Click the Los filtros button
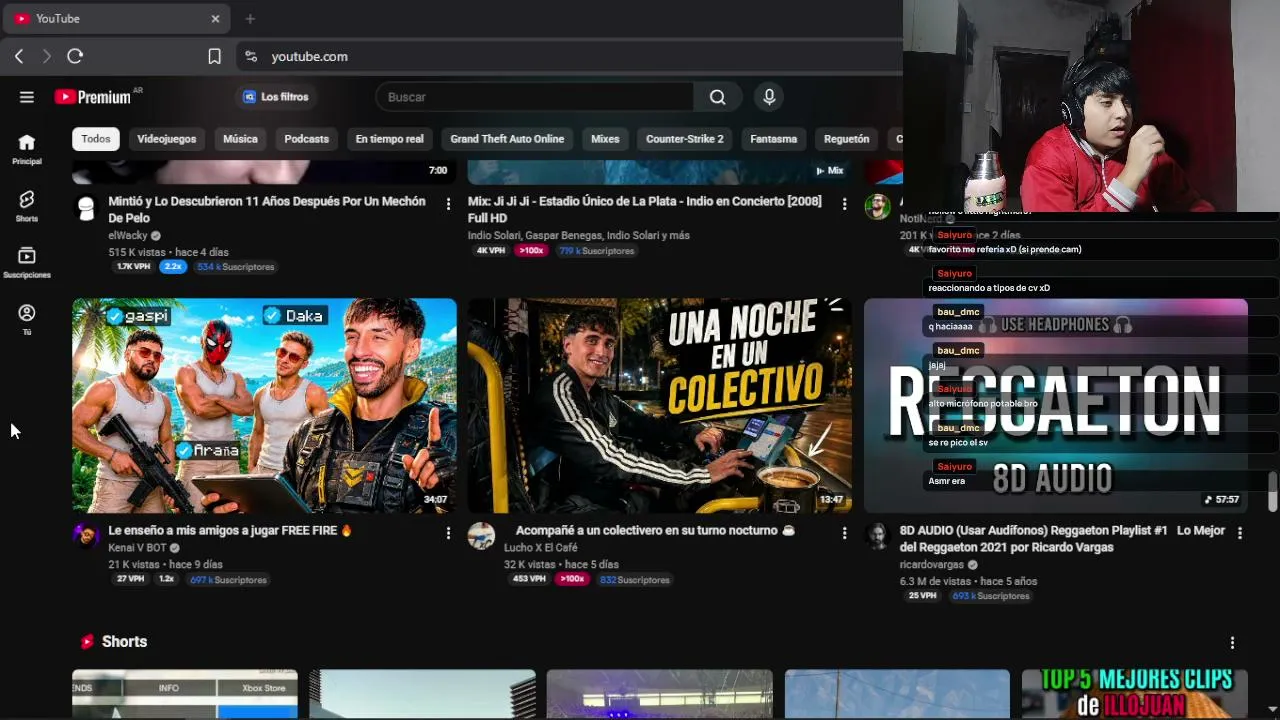 coord(275,97)
